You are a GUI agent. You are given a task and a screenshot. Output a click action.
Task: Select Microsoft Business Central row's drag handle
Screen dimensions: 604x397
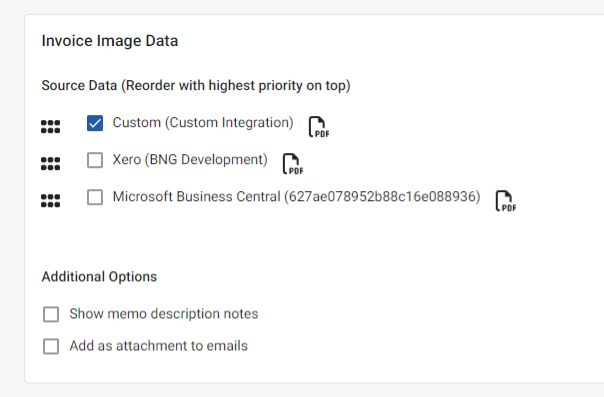pyautogui.click(x=50, y=200)
